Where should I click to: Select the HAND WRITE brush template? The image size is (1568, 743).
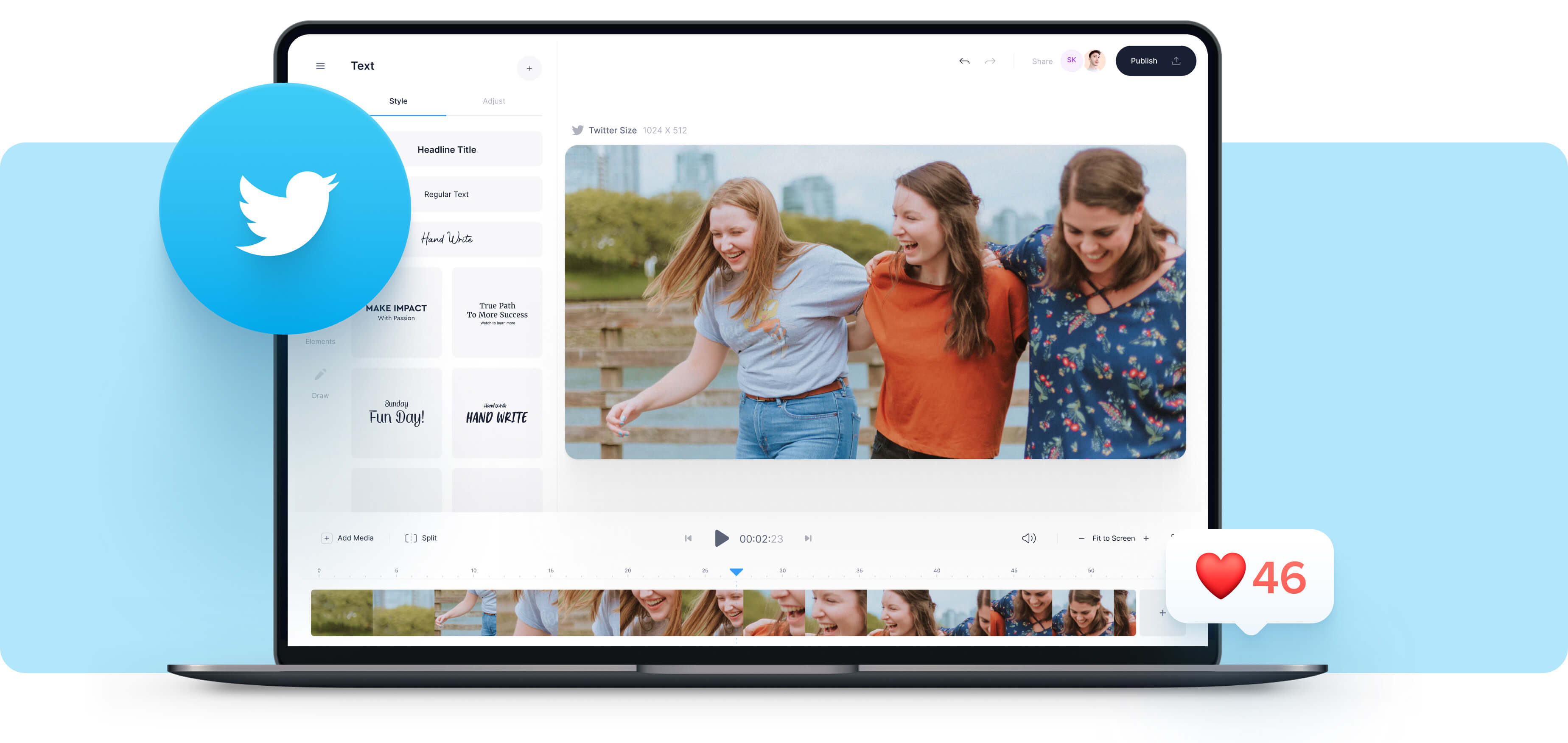[497, 413]
